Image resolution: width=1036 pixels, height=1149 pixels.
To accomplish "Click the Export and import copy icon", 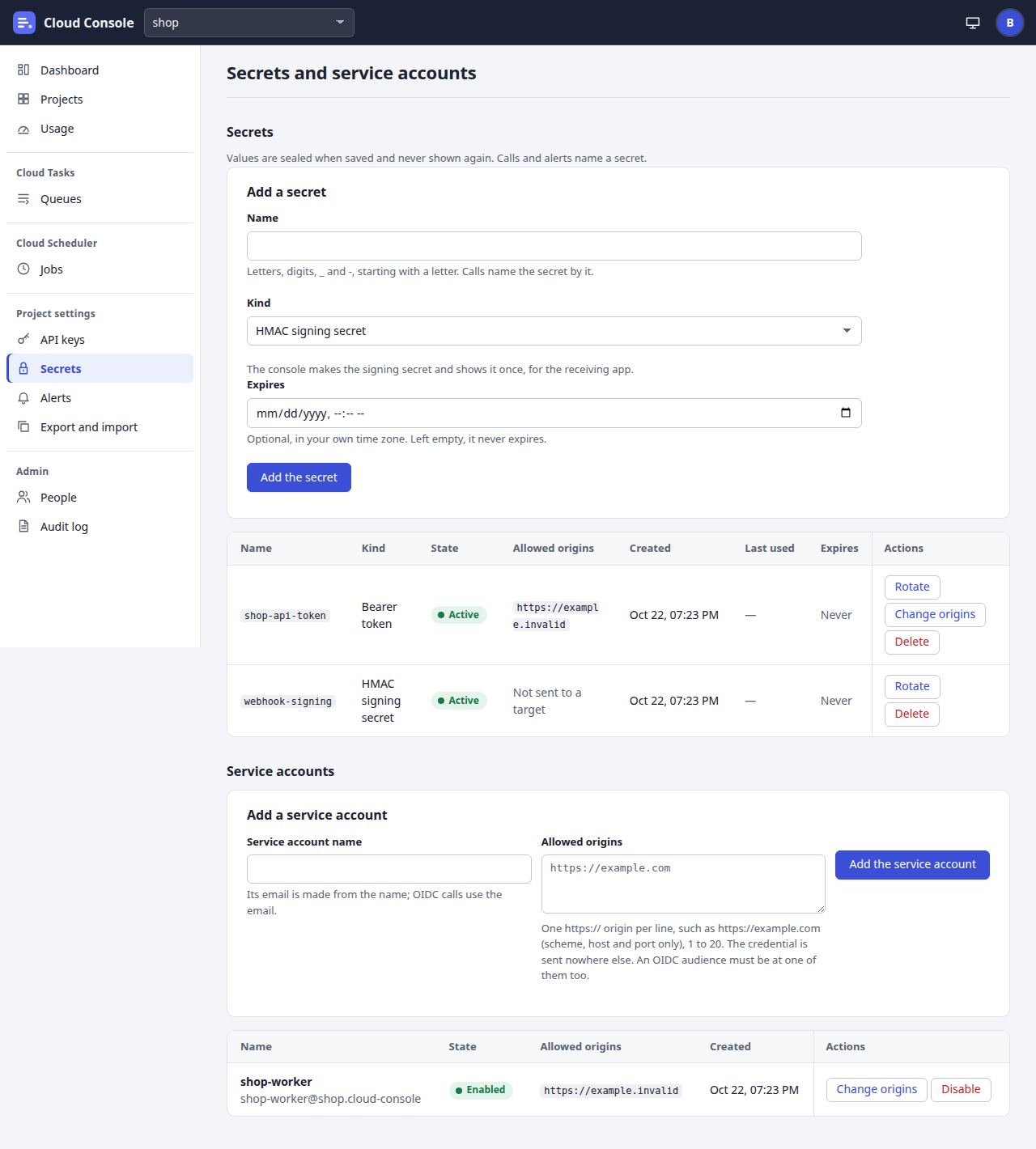I will (x=23, y=427).
